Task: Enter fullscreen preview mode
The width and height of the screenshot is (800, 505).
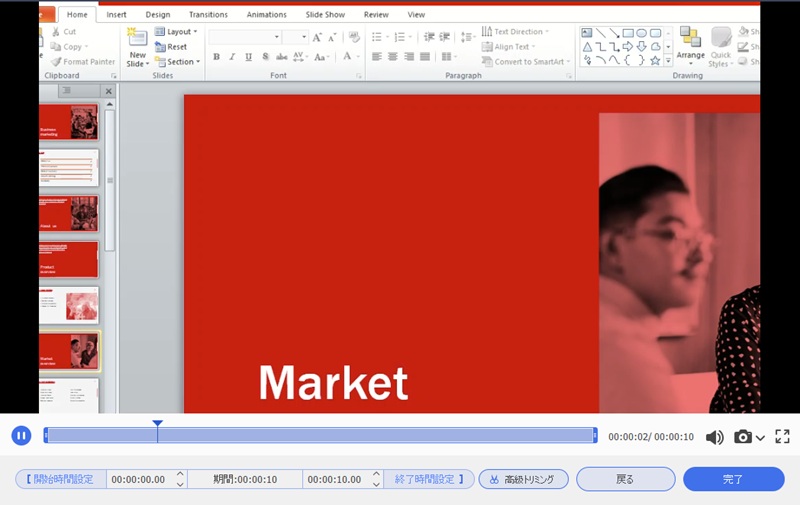Action: [x=782, y=436]
